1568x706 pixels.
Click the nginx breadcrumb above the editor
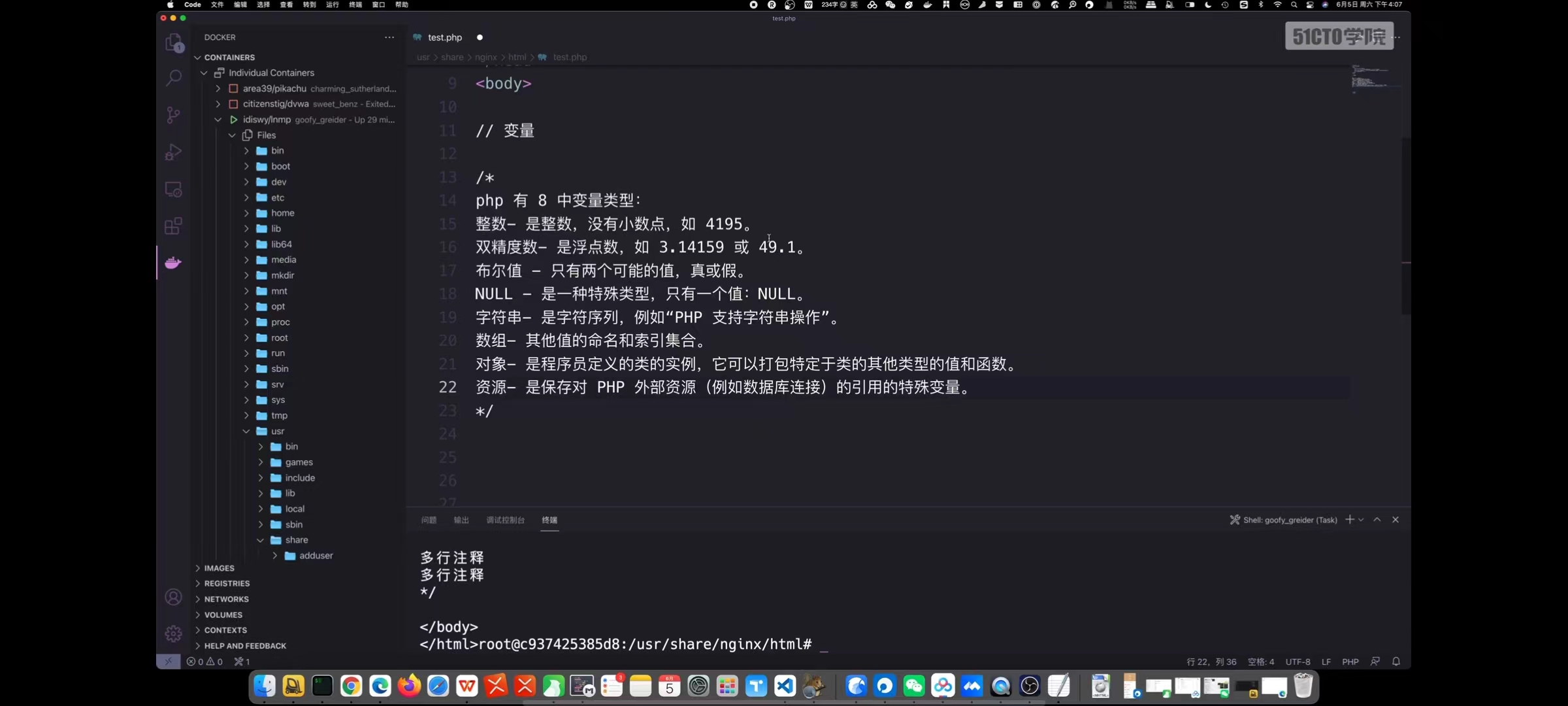[x=485, y=57]
